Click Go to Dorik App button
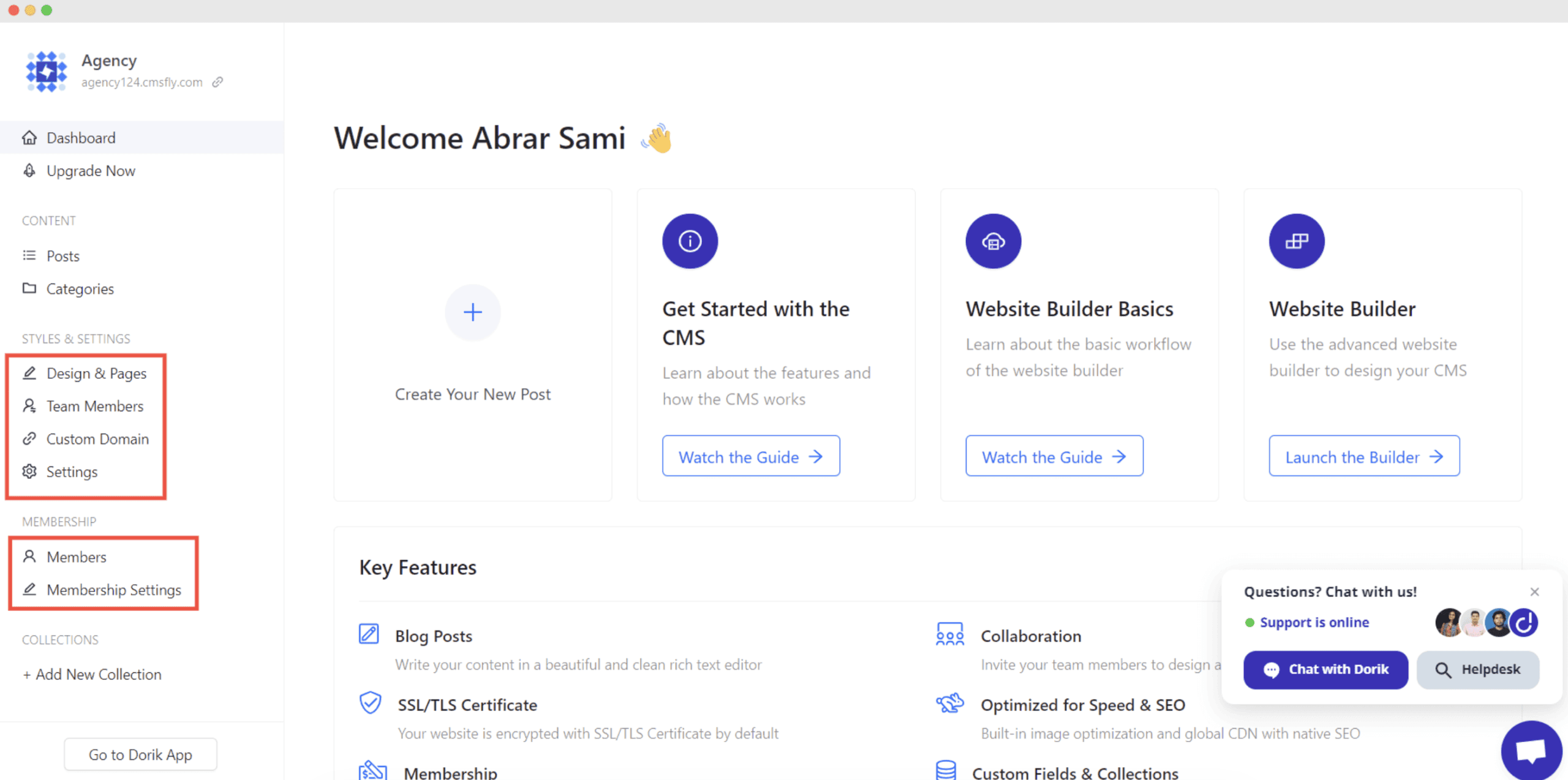 pos(140,754)
